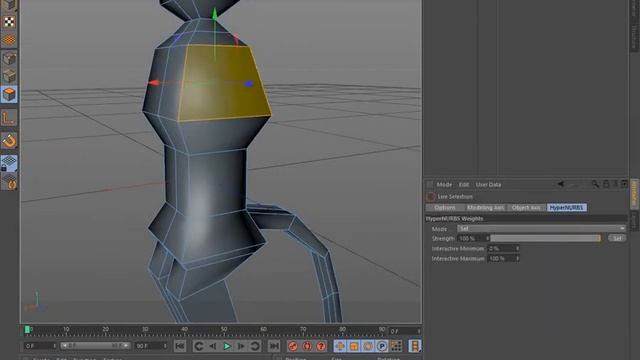
Task: Click the green current-frame marker on timeline
Action: tap(27, 329)
